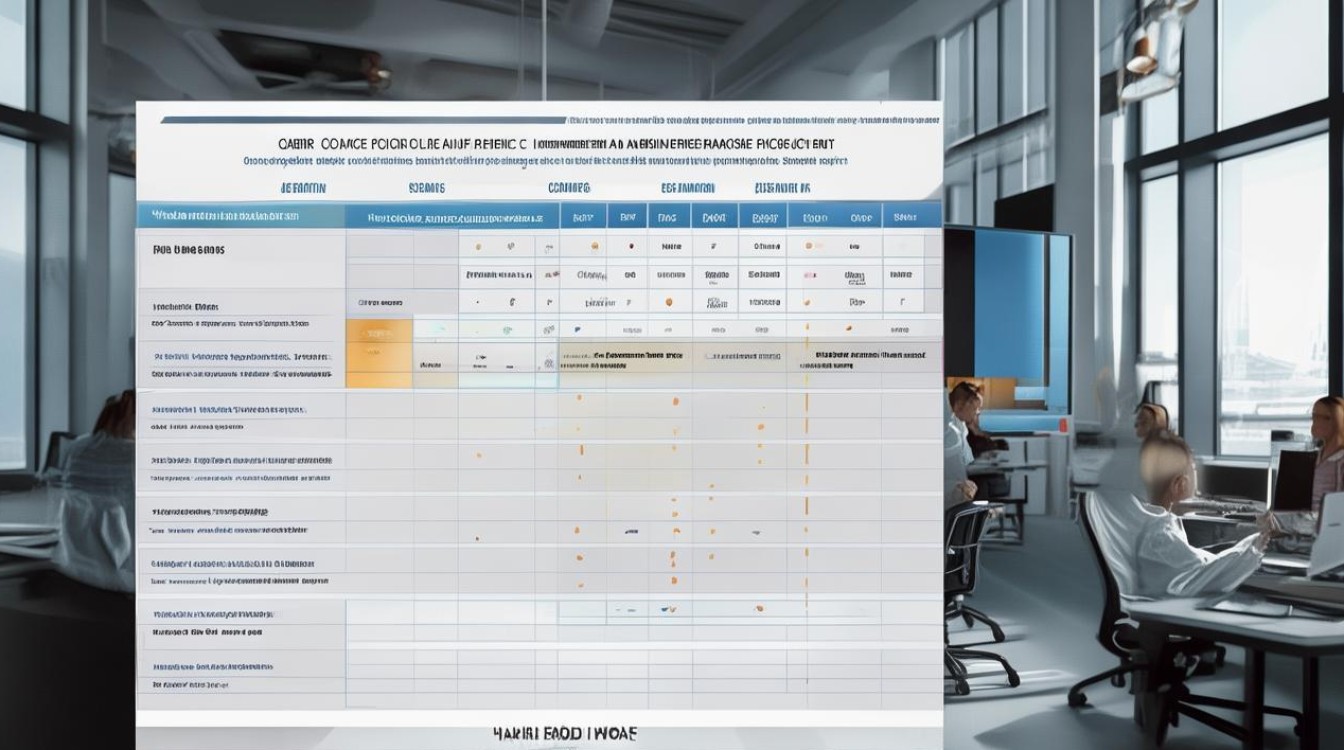The height and width of the screenshot is (750, 1344).
Task: Select the last row label in the left column
Action: (x=190, y=686)
